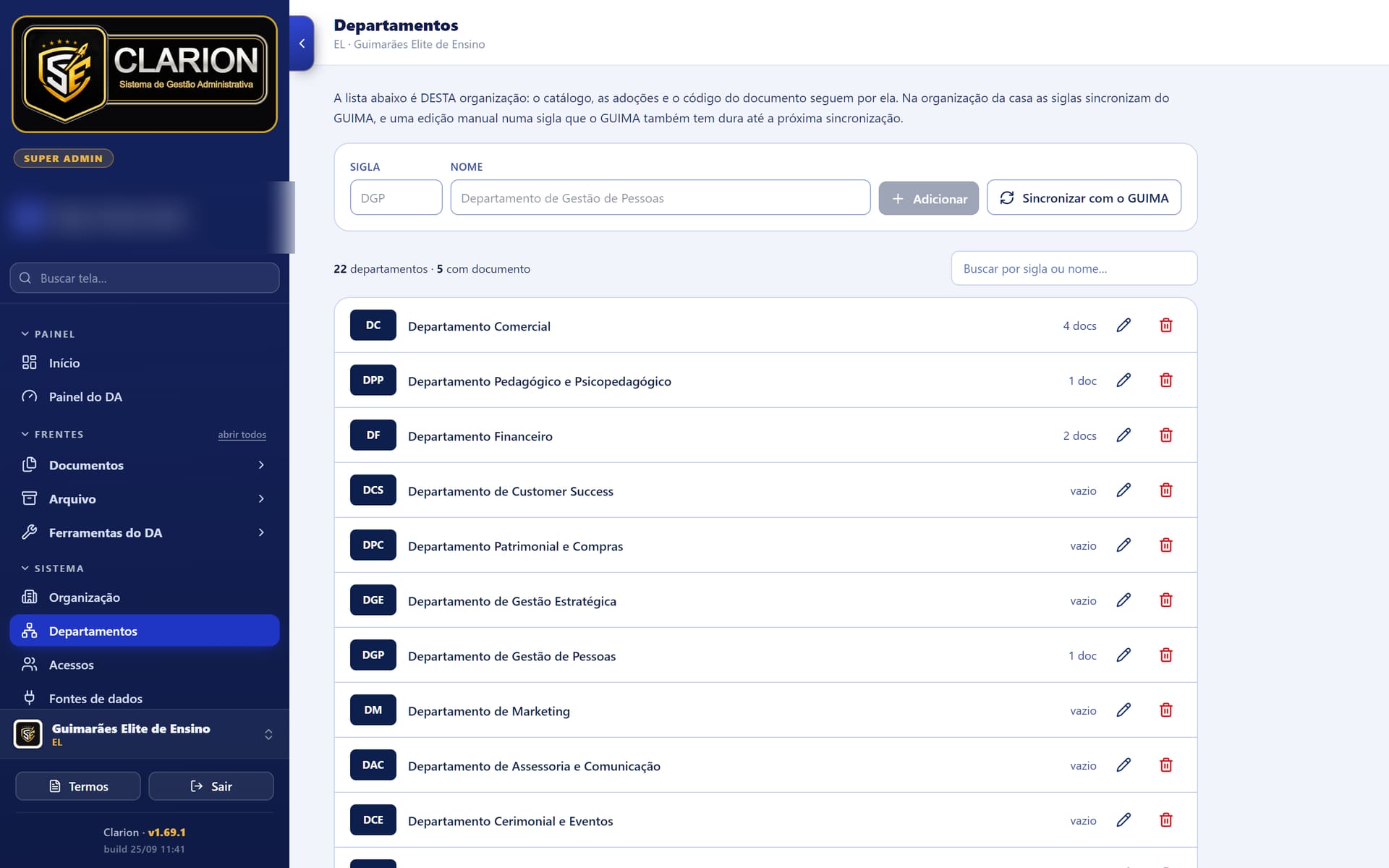Click Sincronizar com o GUIMA
Screen dimensions: 1389x868
pyautogui.click(x=1084, y=197)
